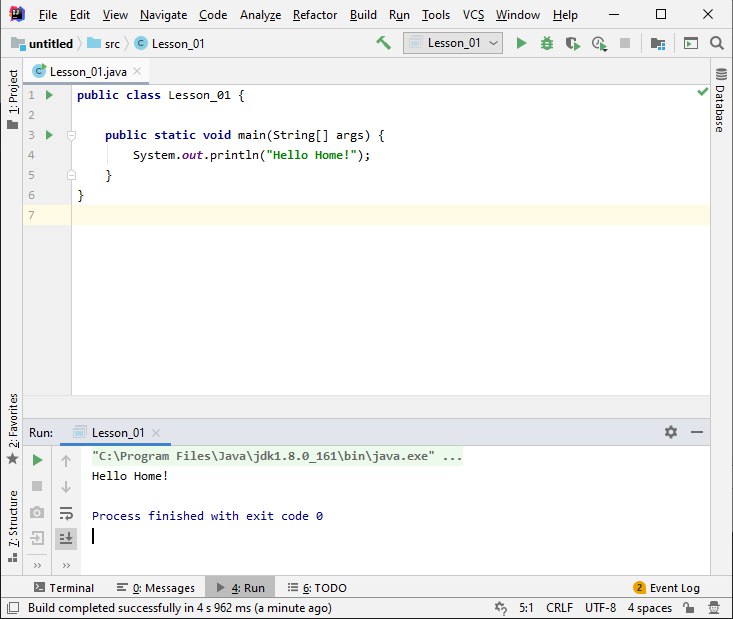Image resolution: width=733 pixels, height=619 pixels.
Task: Click the src breadcrumb in navigation bar
Action: point(111,44)
